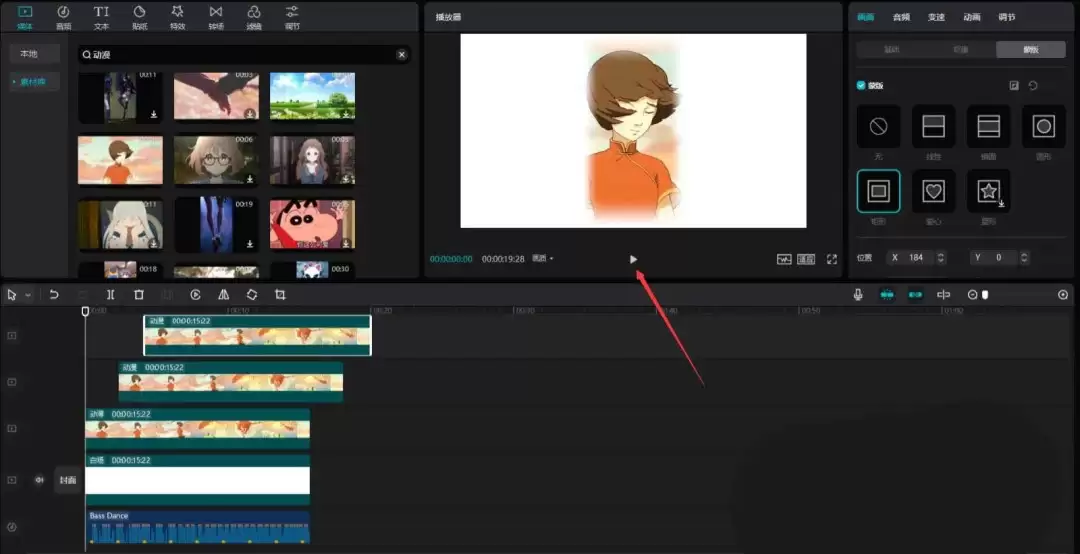Switch to the Speed (变速) inspector tab
The width and height of the screenshot is (1080, 554).
937,17
